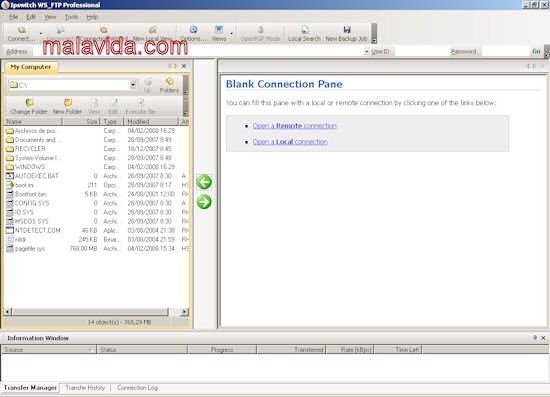Pin the Information Window panel

535,337
